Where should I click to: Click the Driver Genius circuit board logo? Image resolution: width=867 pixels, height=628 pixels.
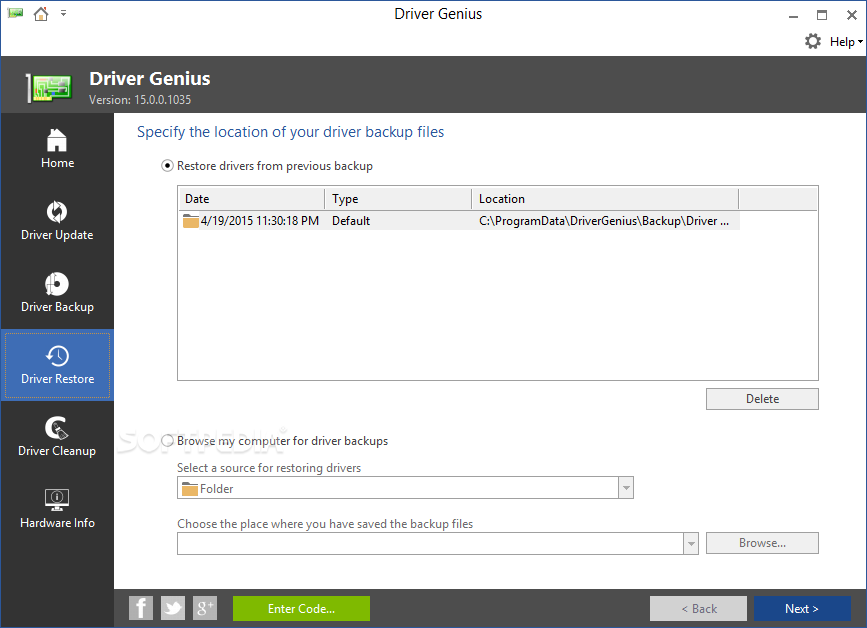tap(49, 87)
